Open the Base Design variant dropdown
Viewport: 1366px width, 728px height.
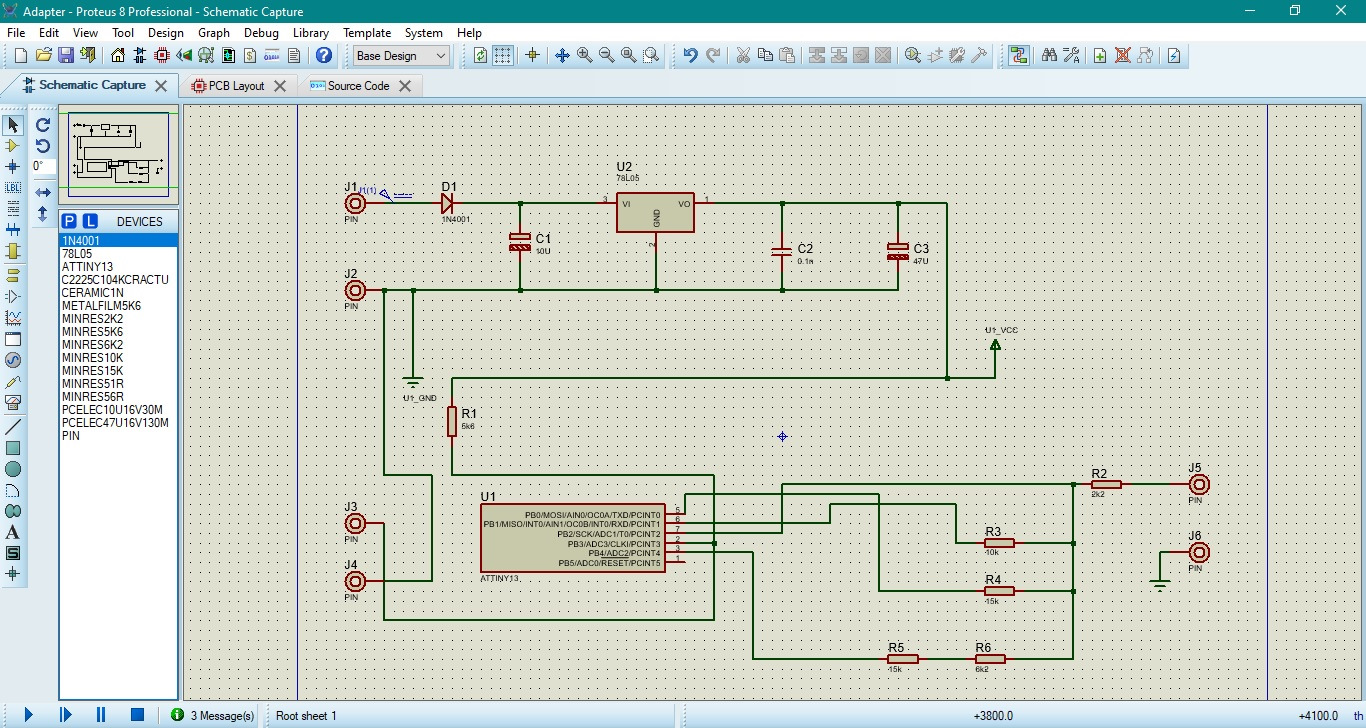[401, 56]
